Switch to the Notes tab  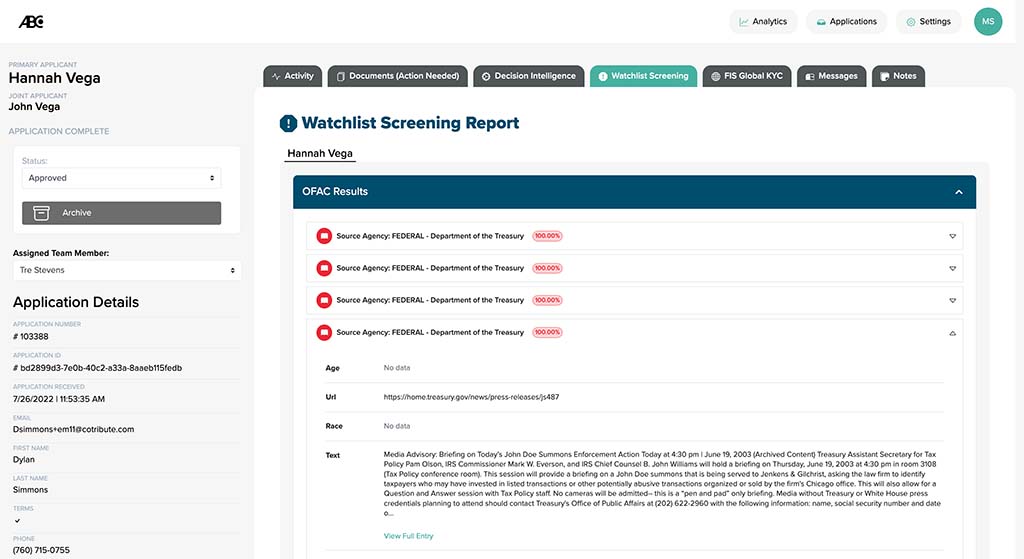[x=898, y=76]
